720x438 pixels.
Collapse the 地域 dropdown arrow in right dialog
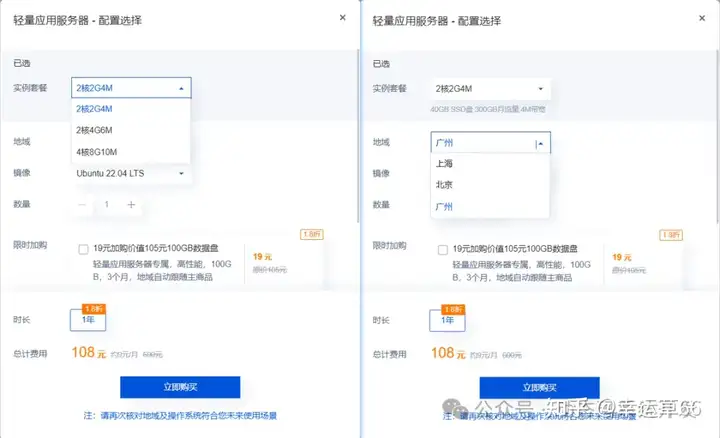tap(540, 143)
